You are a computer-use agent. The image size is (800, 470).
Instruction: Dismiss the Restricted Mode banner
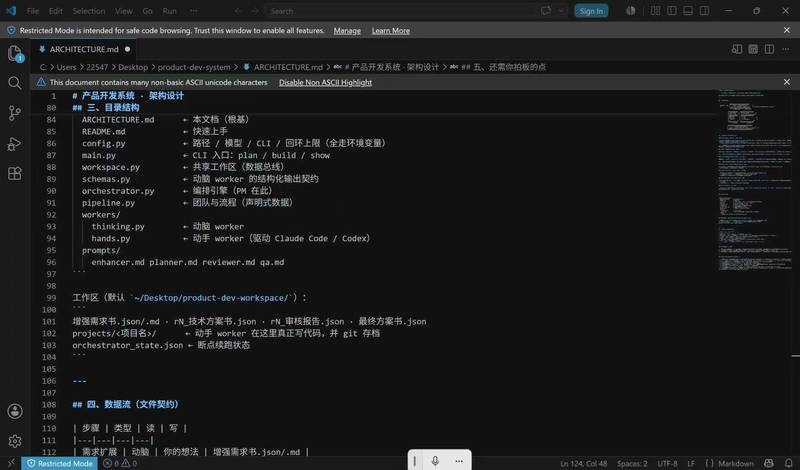787,31
